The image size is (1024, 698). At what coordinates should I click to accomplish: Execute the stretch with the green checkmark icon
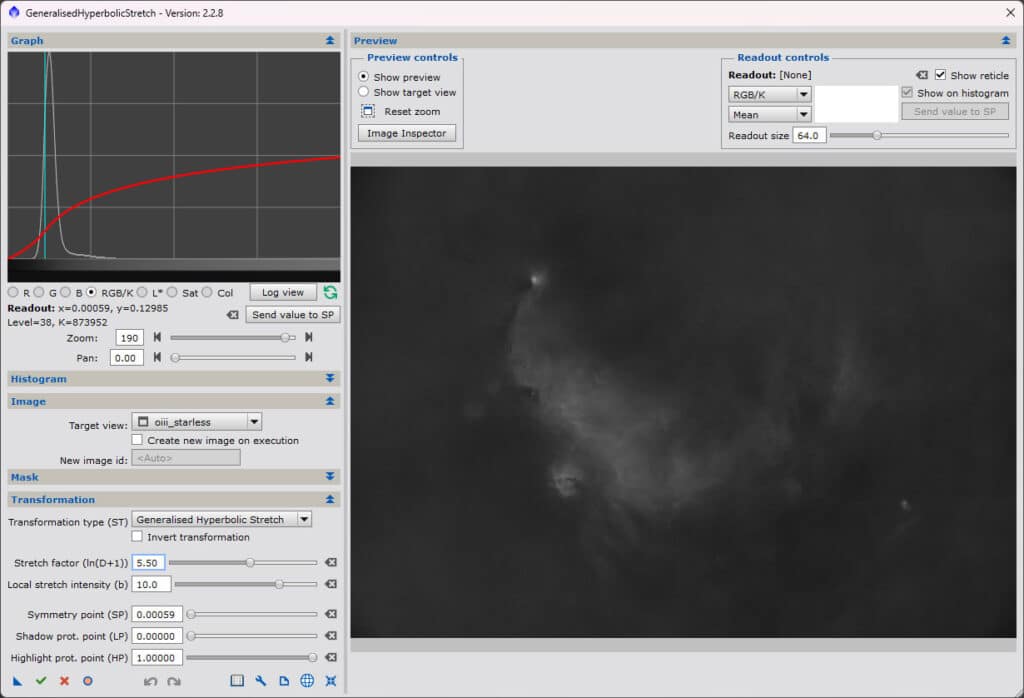(40, 680)
